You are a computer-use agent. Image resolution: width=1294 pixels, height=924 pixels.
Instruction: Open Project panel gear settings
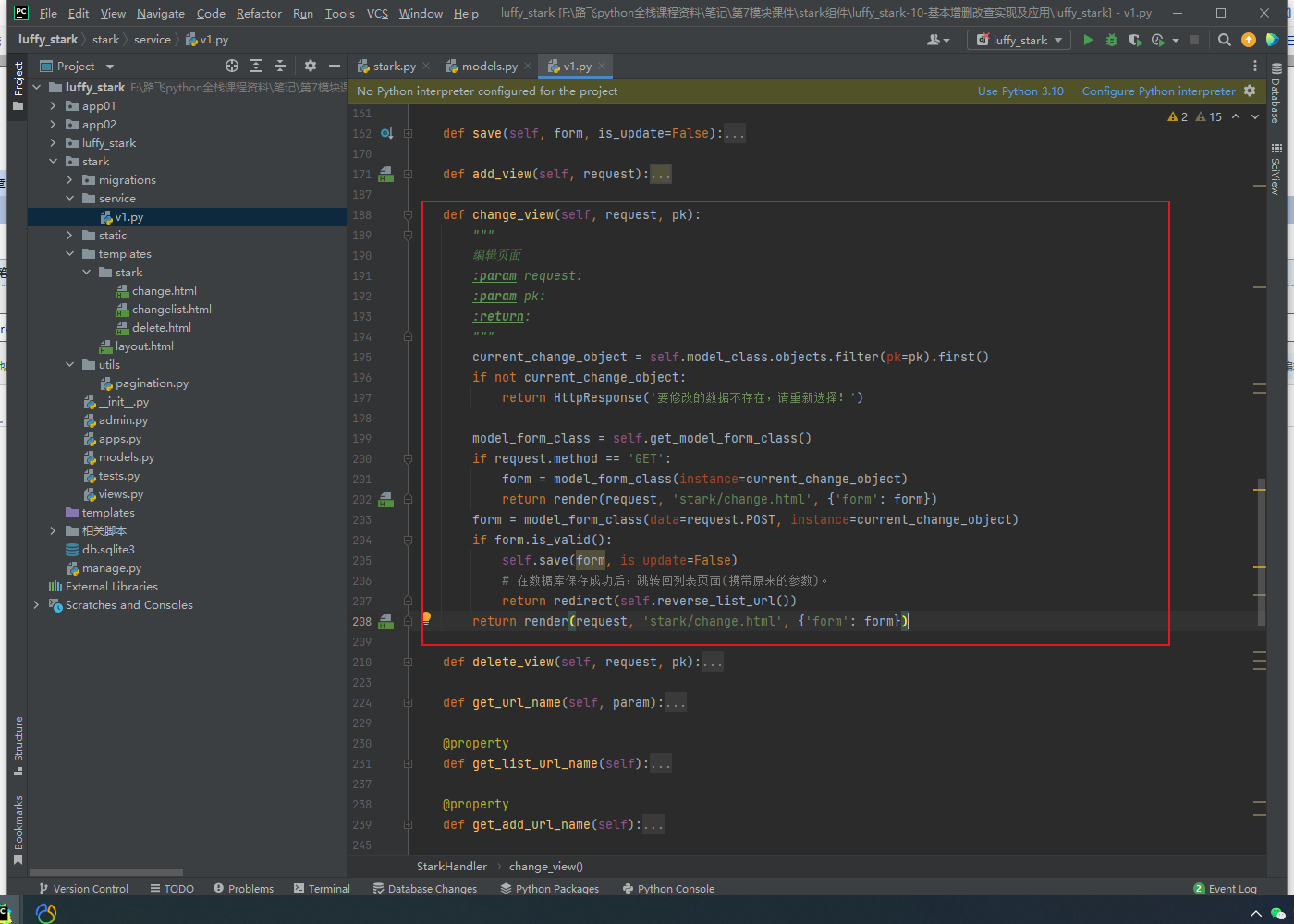311,66
